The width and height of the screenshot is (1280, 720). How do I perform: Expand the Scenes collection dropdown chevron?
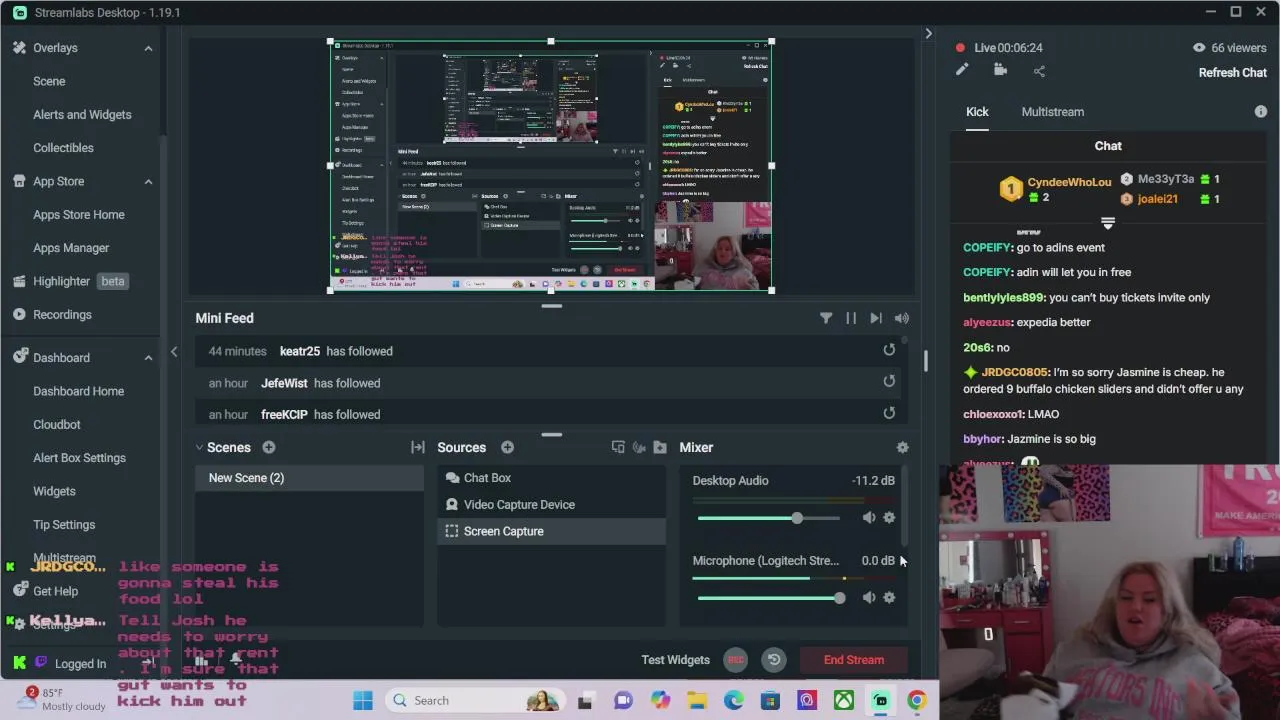(x=199, y=448)
